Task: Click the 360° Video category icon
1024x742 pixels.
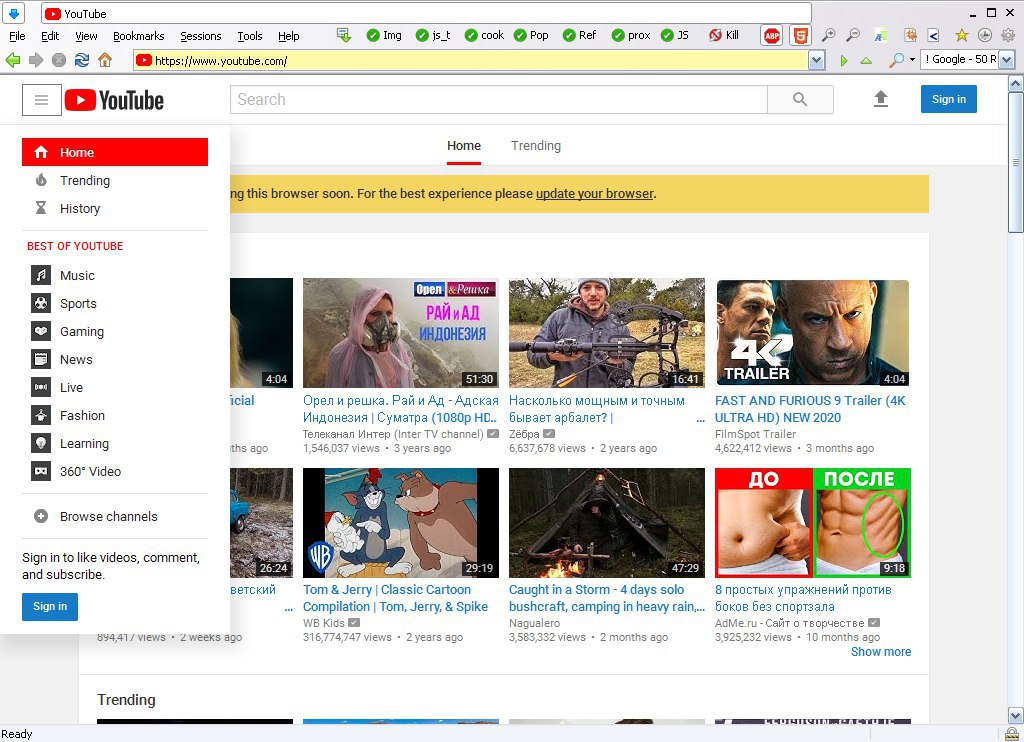Action: 41,471
